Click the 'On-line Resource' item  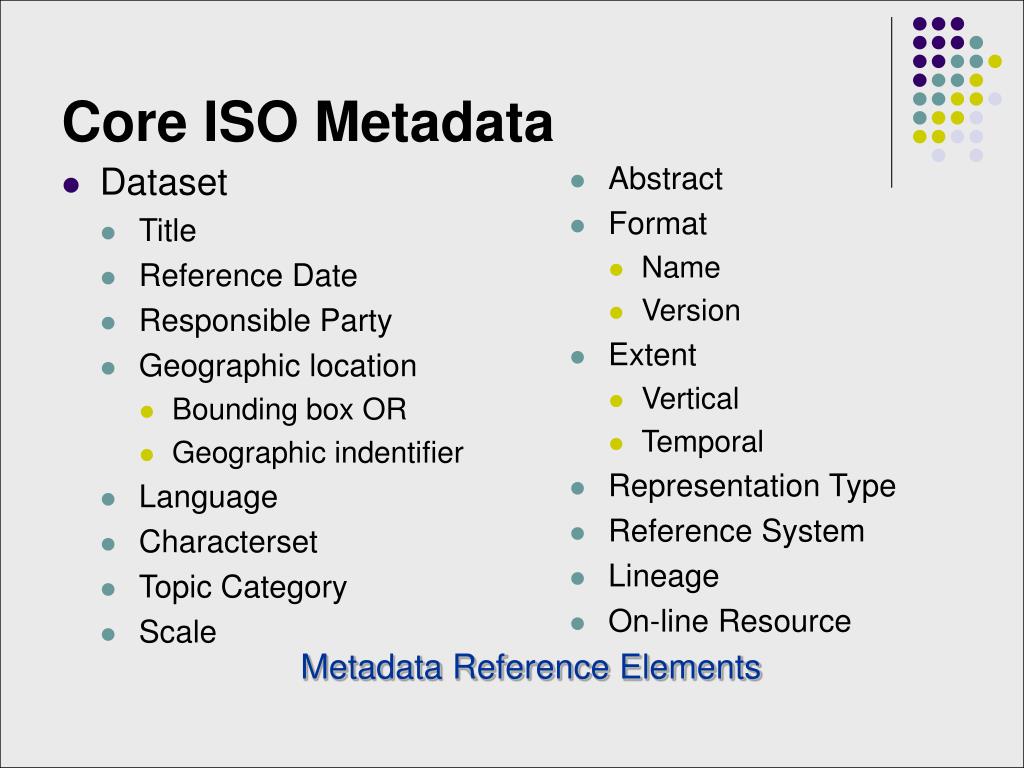coord(729,621)
